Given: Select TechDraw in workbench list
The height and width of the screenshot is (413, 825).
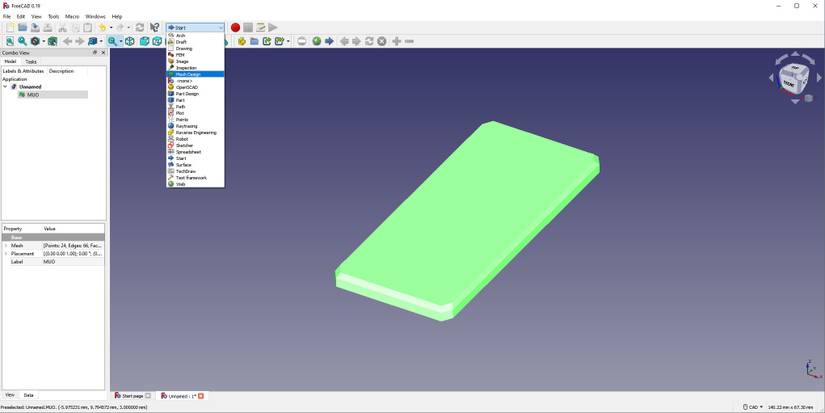Looking at the screenshot, I should 195,171.
